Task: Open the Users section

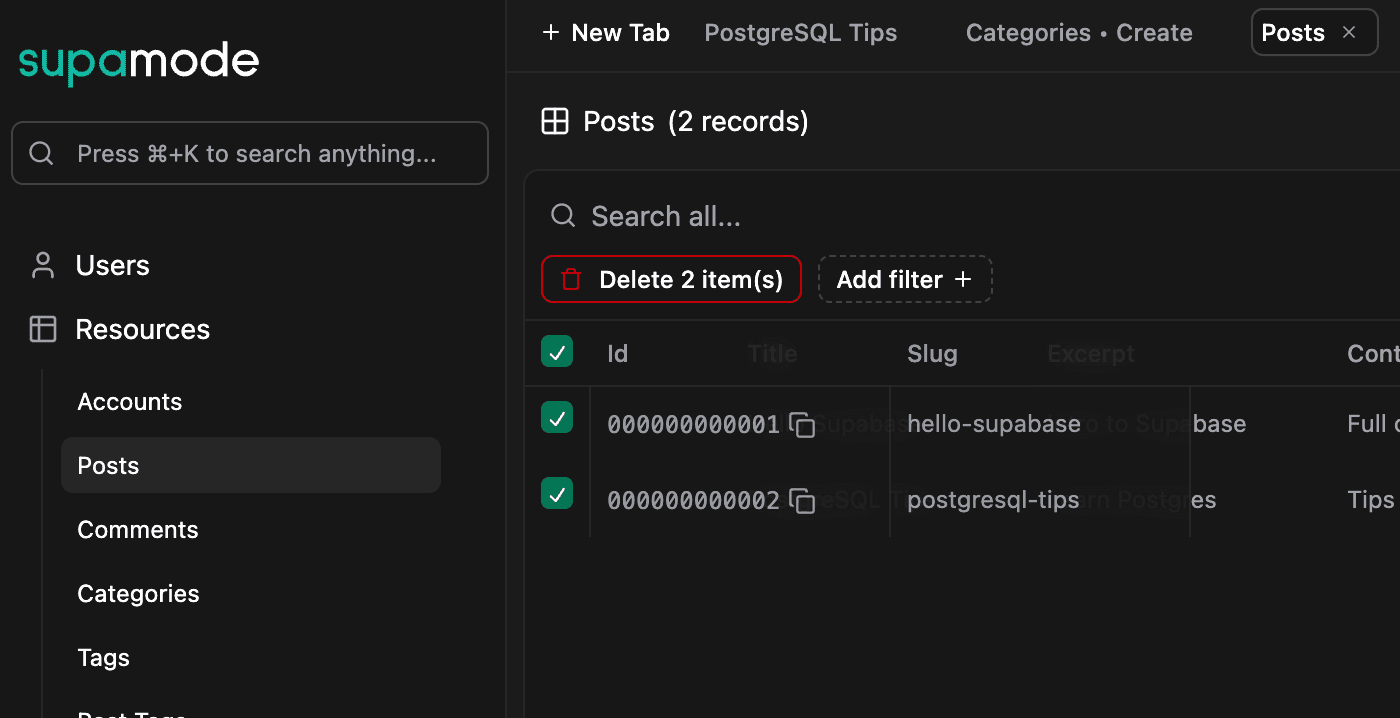Action: (x=112, y=265)
